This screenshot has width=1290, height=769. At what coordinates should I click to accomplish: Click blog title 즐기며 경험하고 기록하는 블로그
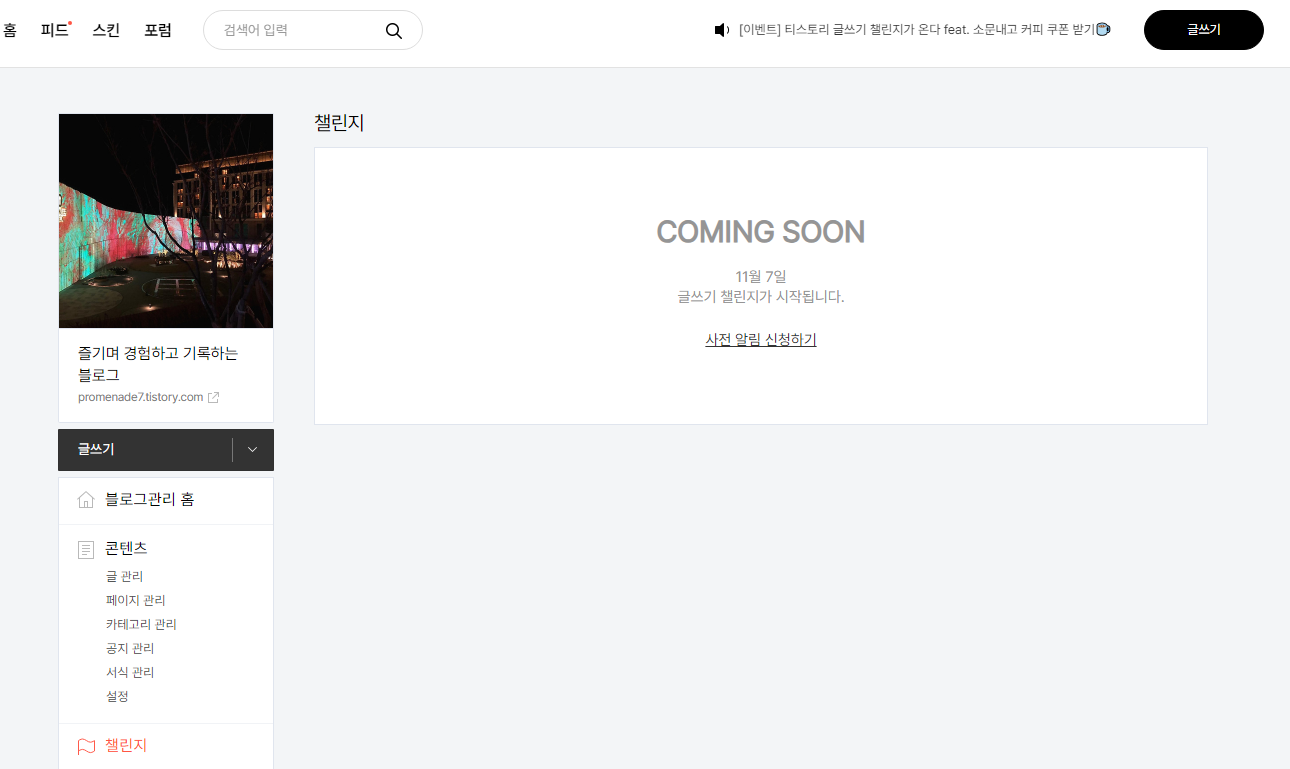[x=158, y=364]
